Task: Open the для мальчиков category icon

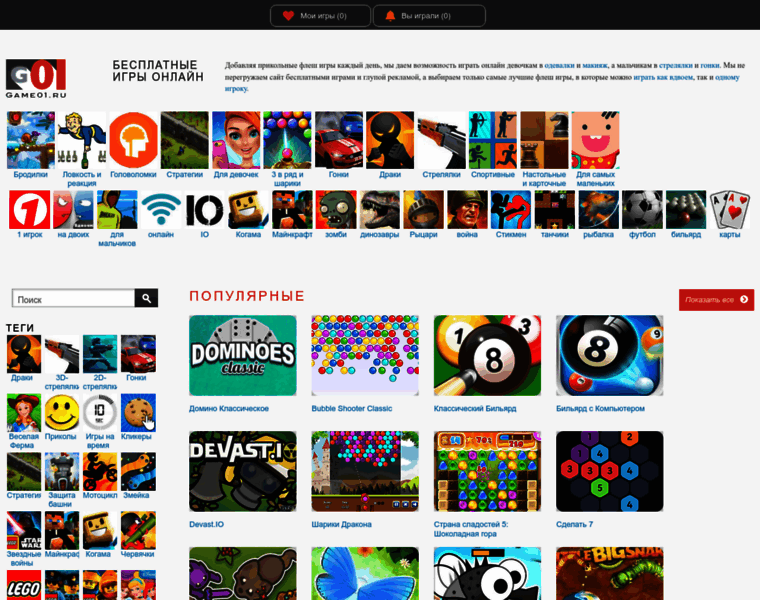Action: coord(117,209)
